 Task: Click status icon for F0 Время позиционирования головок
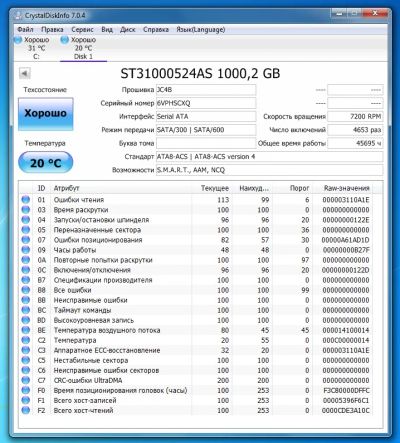click(26, 390)
